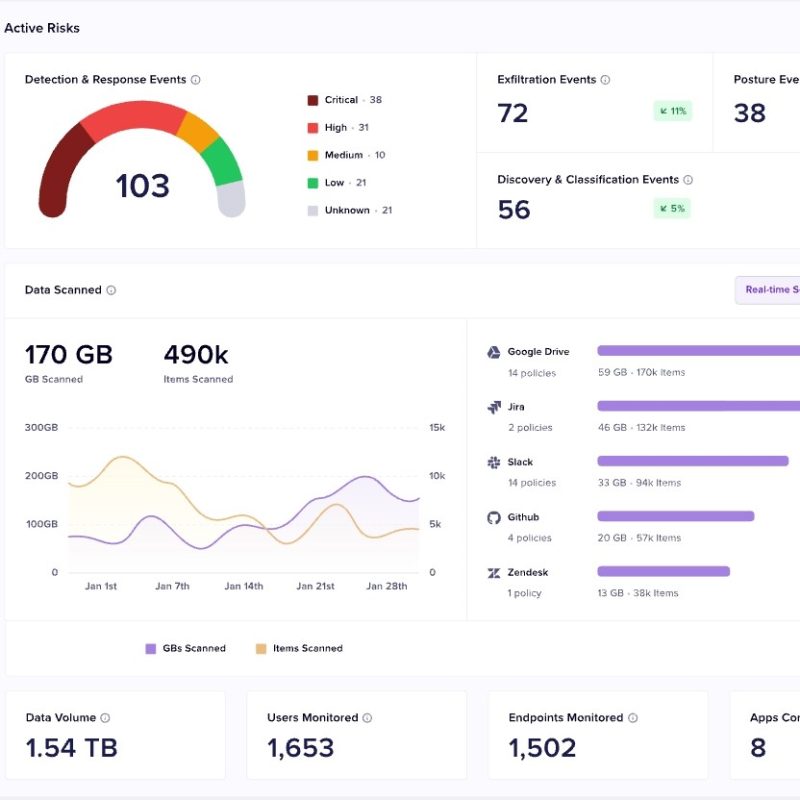Click the Exfiltration Events 11% trend badge
This screenshot has height=800, width=800.
(x=672, y=111)
